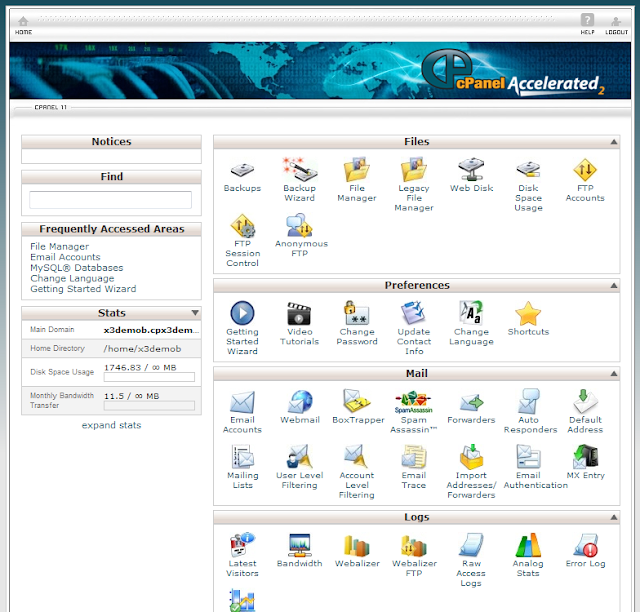The width and height of the screenshot is (640, 612).
Task: Click the expand stats link
Action: 111,425
